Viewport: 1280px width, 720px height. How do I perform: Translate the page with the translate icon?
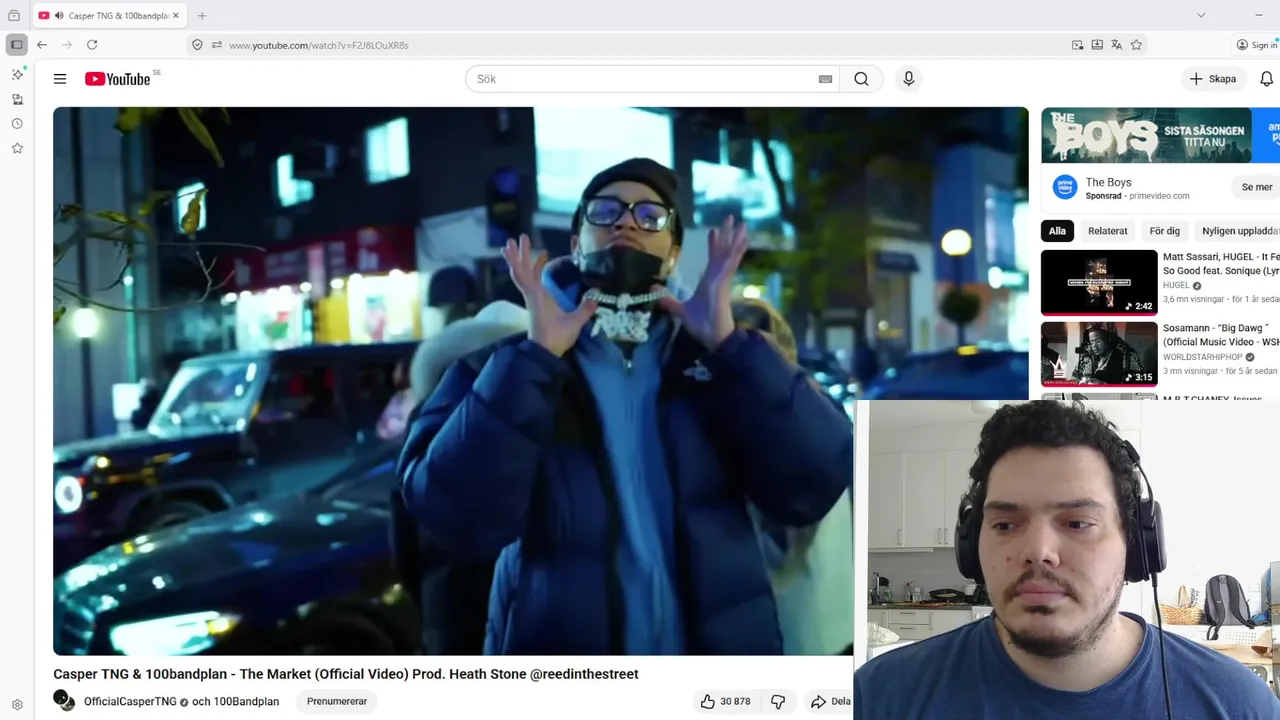(x=1116, y=45)
